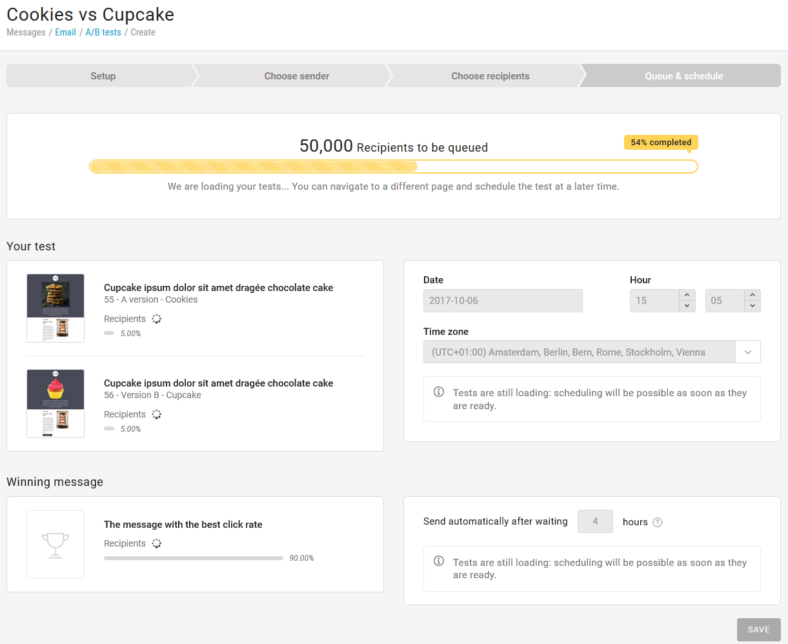Go to the Setup step
This screenshot has width=788, height=644.
click(103, 76)
